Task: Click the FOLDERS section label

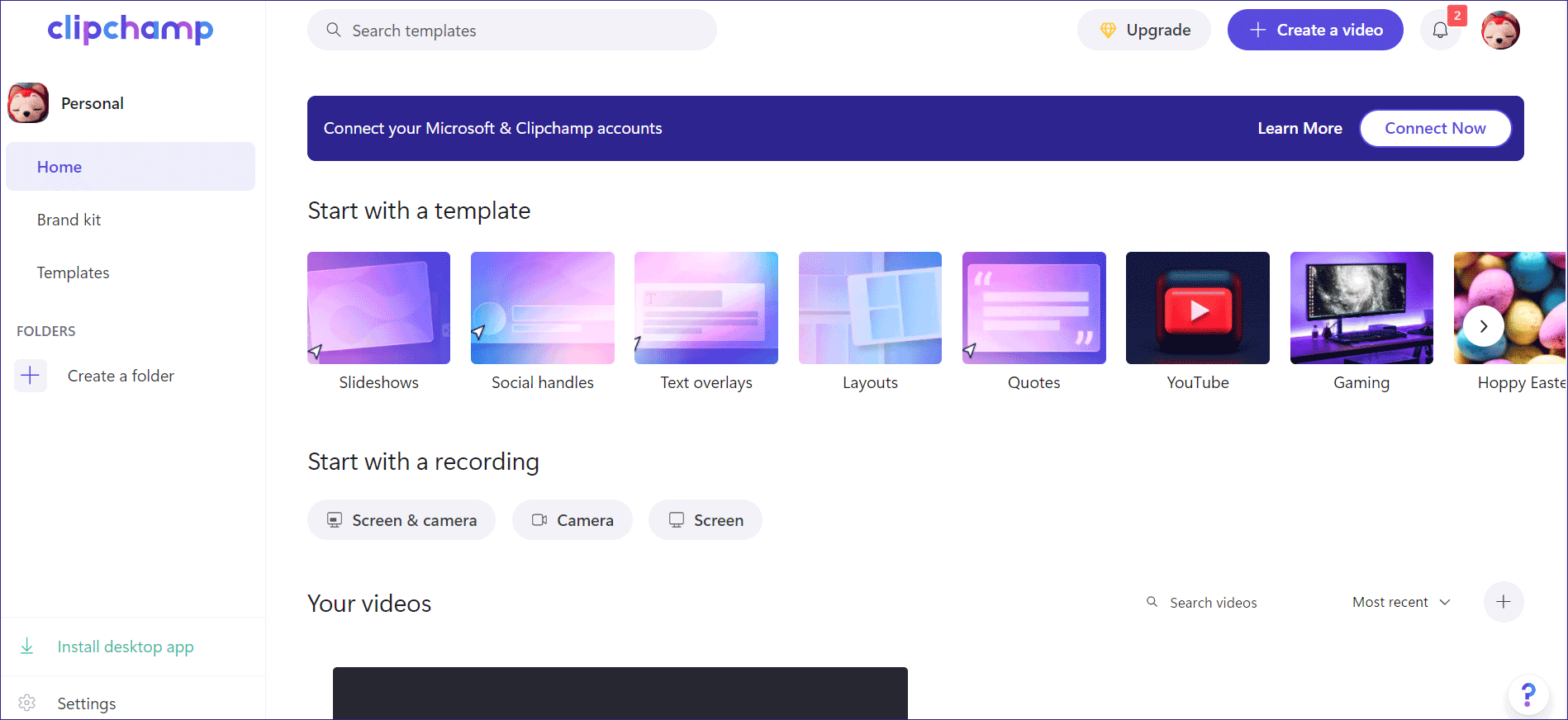Action: (46, 331)
